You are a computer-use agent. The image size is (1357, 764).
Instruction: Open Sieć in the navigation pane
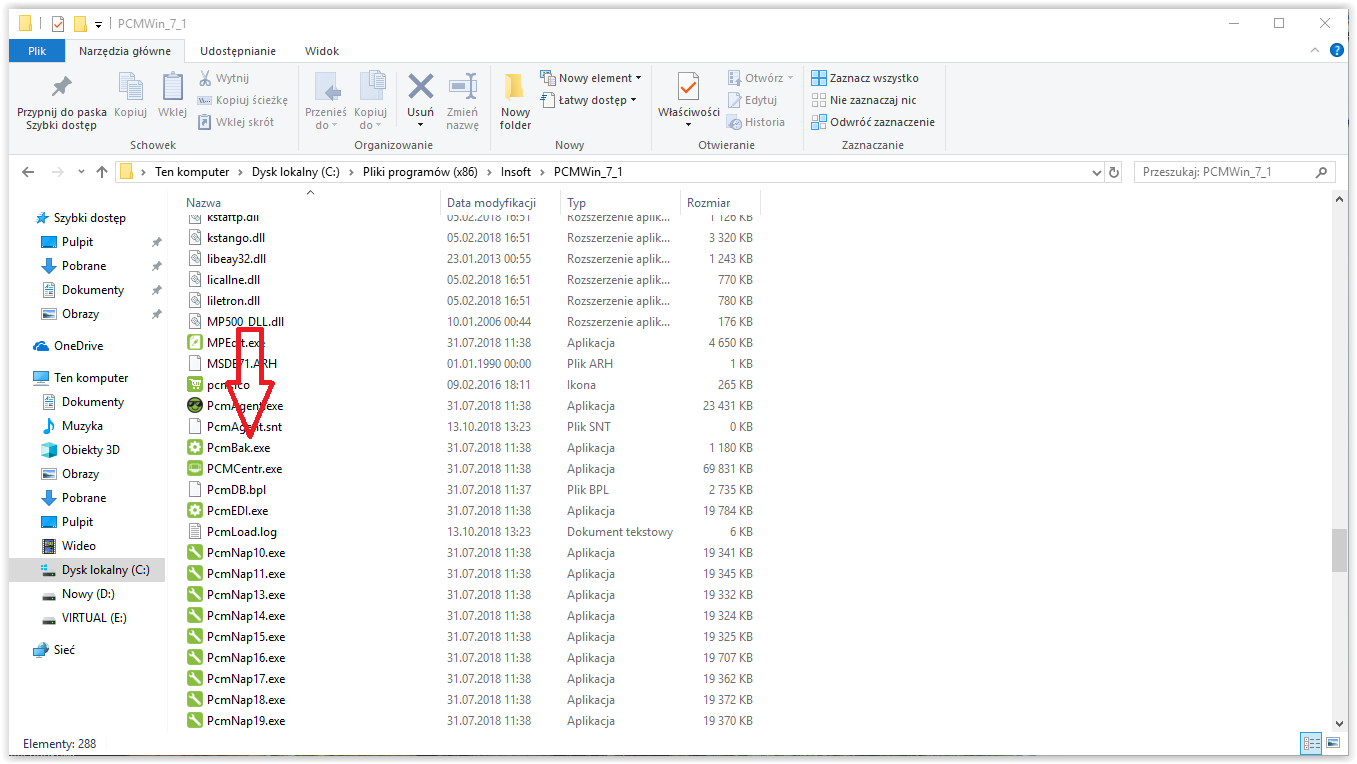click(x=65, y=650)
